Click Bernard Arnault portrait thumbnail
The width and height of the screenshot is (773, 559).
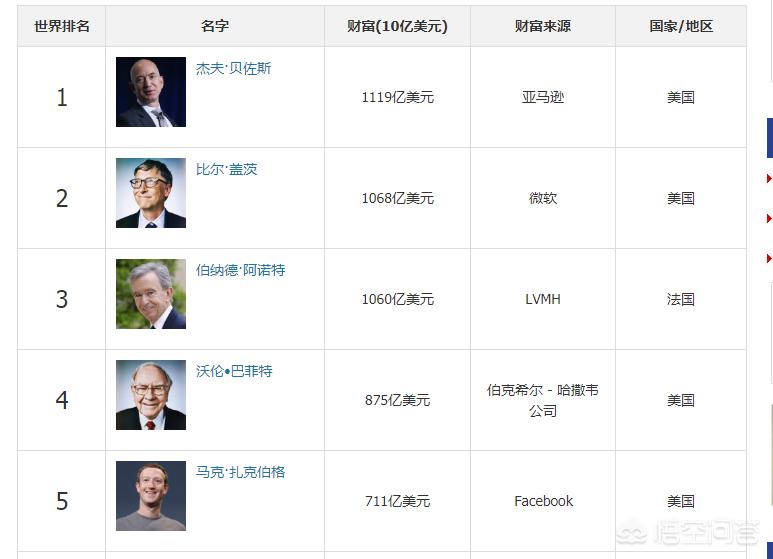151,294
